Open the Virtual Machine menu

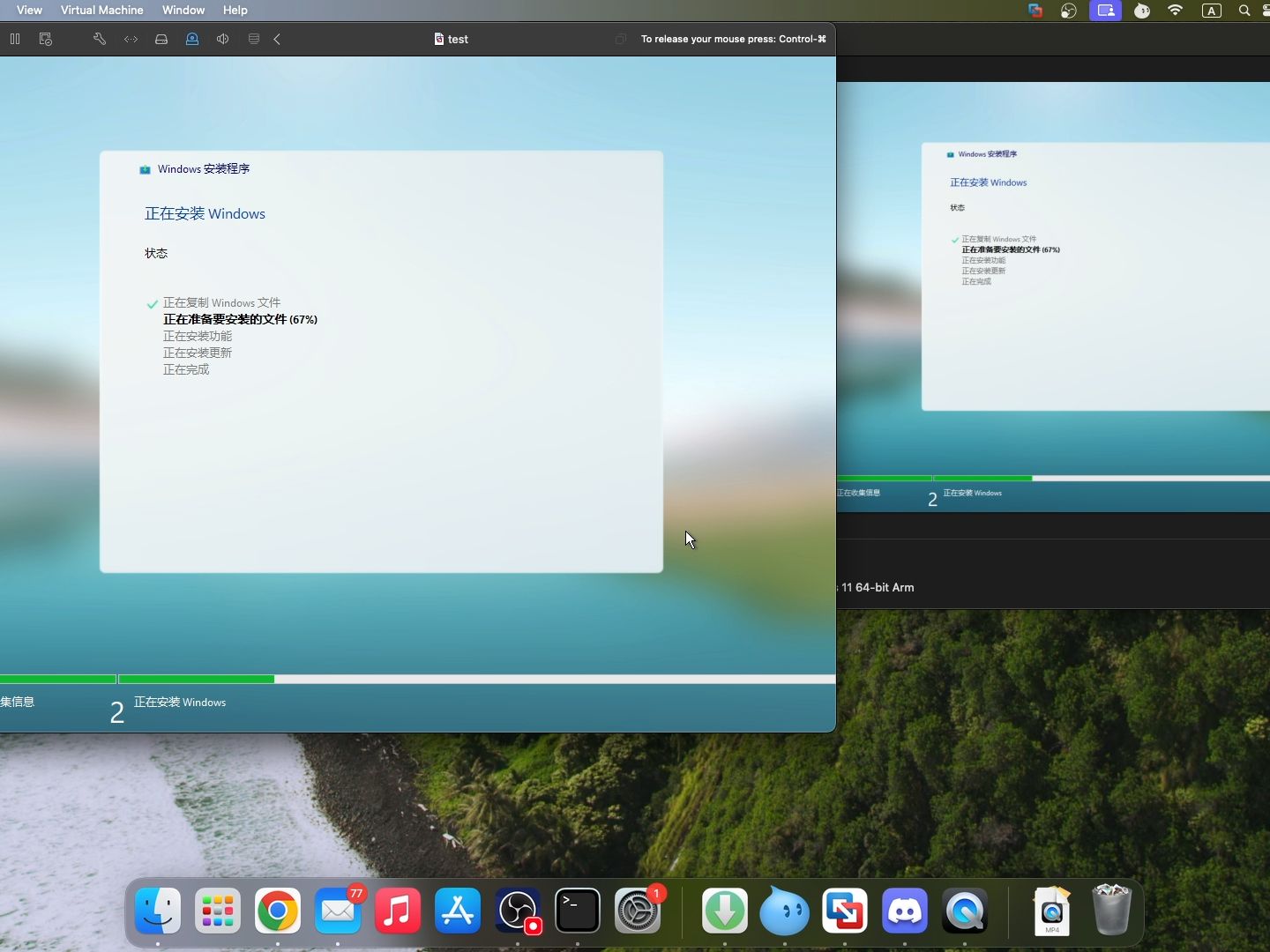click(101, 10)
